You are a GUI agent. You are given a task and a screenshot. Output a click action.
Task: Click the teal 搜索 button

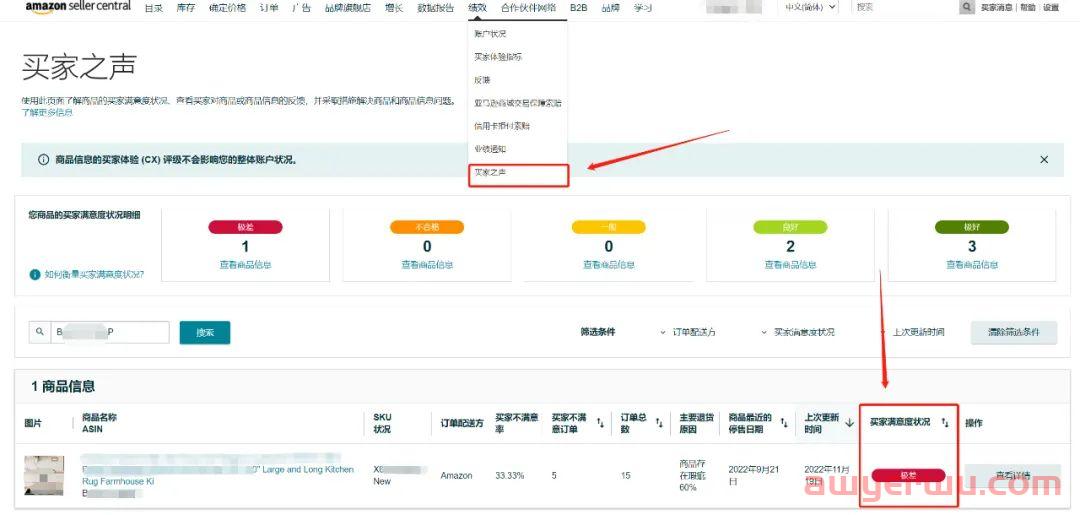pyautogui.click(x=204, y=332)
